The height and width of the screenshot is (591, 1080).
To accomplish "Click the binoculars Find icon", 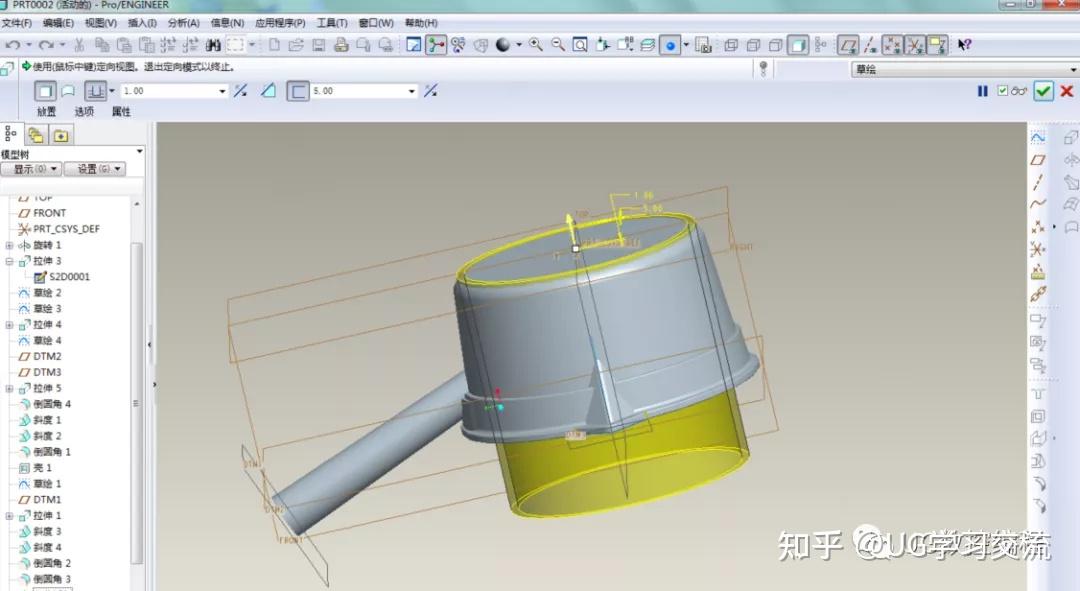I will [x=213, y=45].
